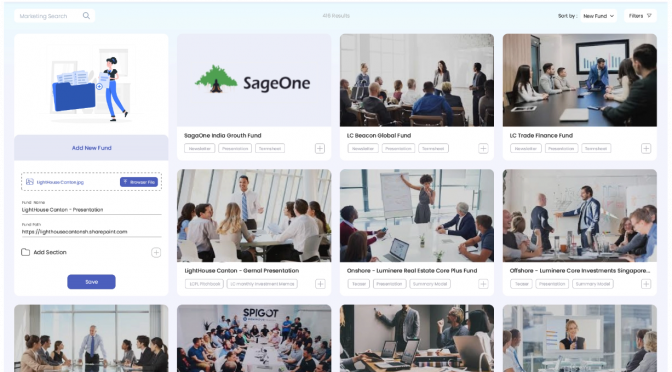
Task: Click the Add Section plus circle
Action: click(156, 252)
